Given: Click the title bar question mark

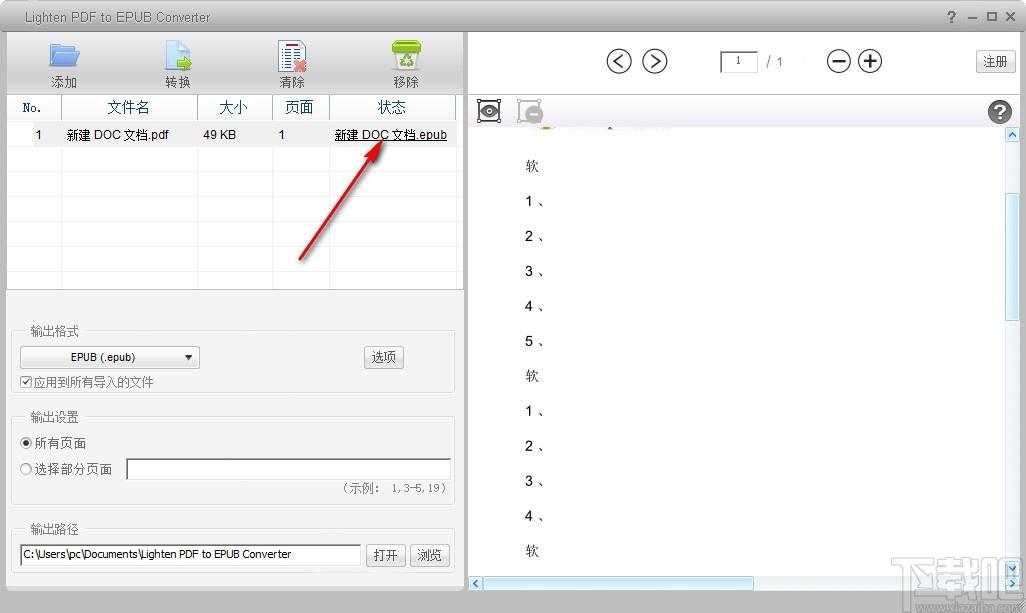Looking at the screenshot, I should pos(951,17).
